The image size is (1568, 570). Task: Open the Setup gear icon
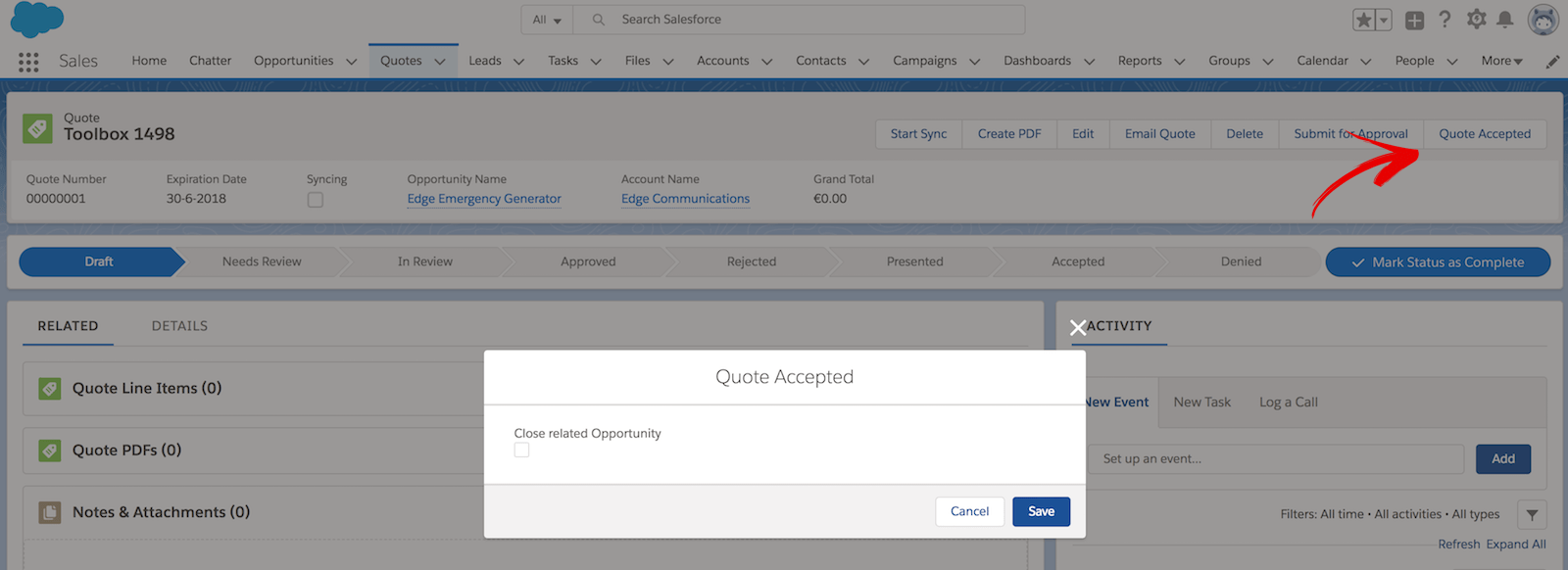pos(1476,19)
